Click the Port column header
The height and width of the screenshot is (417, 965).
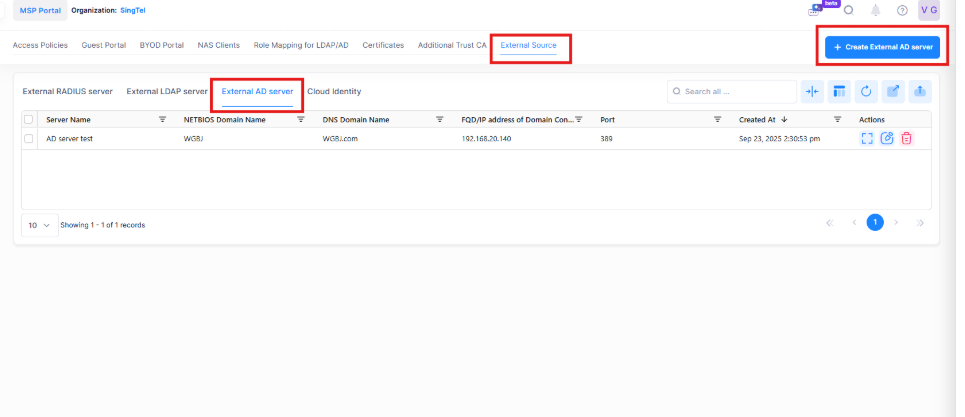pyautogui.click(x=607, y=120)
